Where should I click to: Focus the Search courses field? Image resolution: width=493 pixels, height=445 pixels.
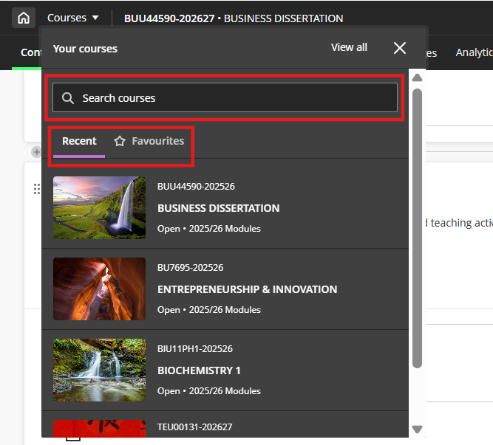225,98
